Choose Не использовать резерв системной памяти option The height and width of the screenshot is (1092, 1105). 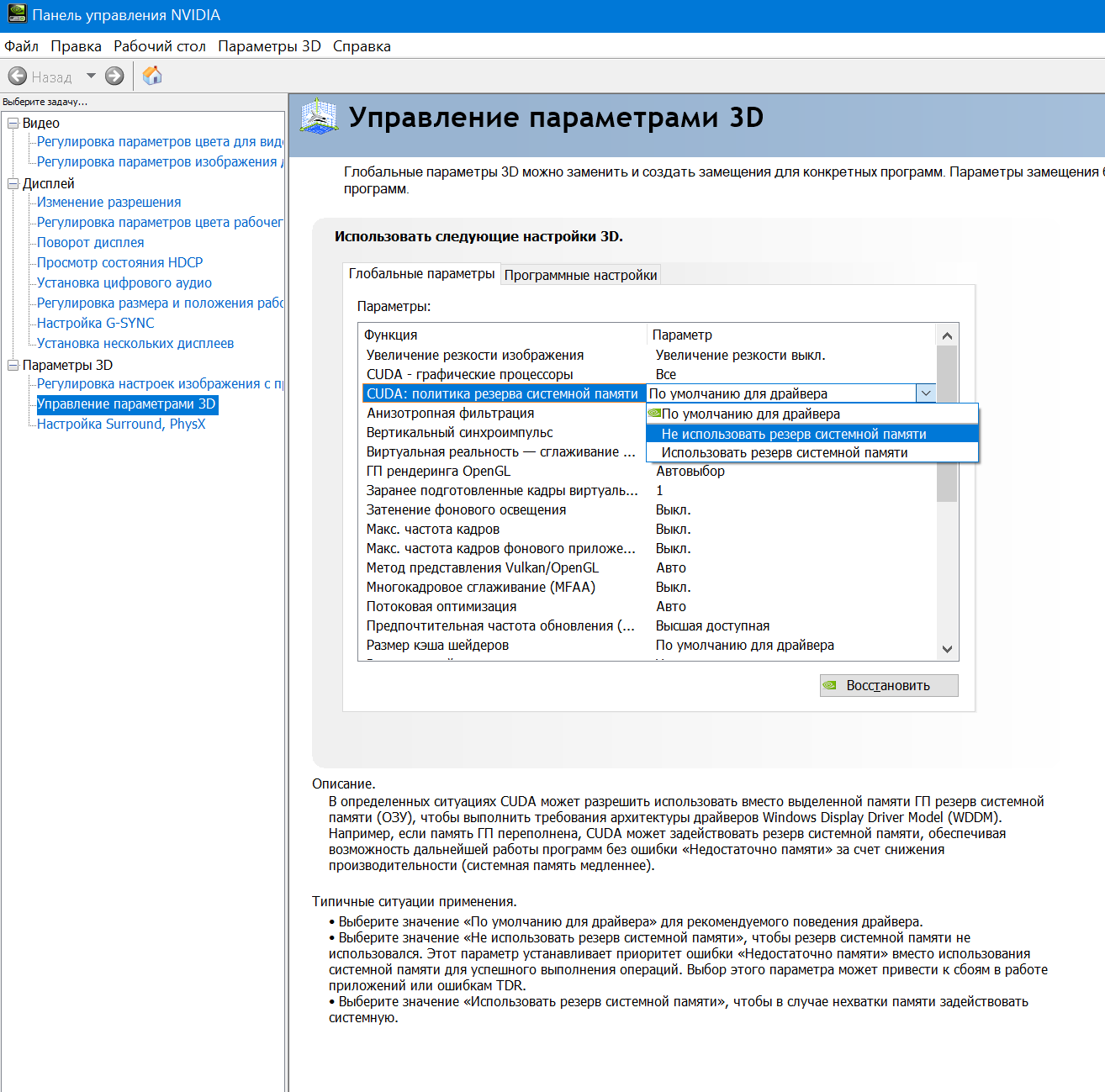812,434
